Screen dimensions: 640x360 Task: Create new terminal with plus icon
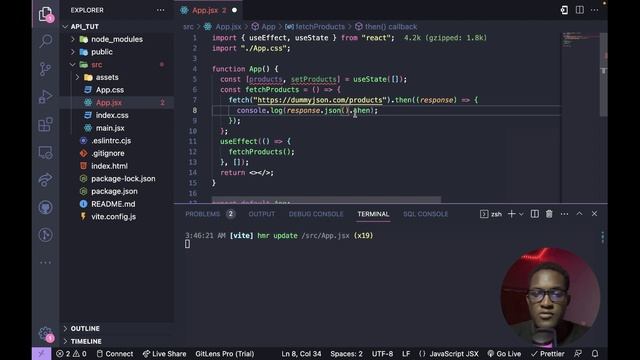(x=511, y=214)
